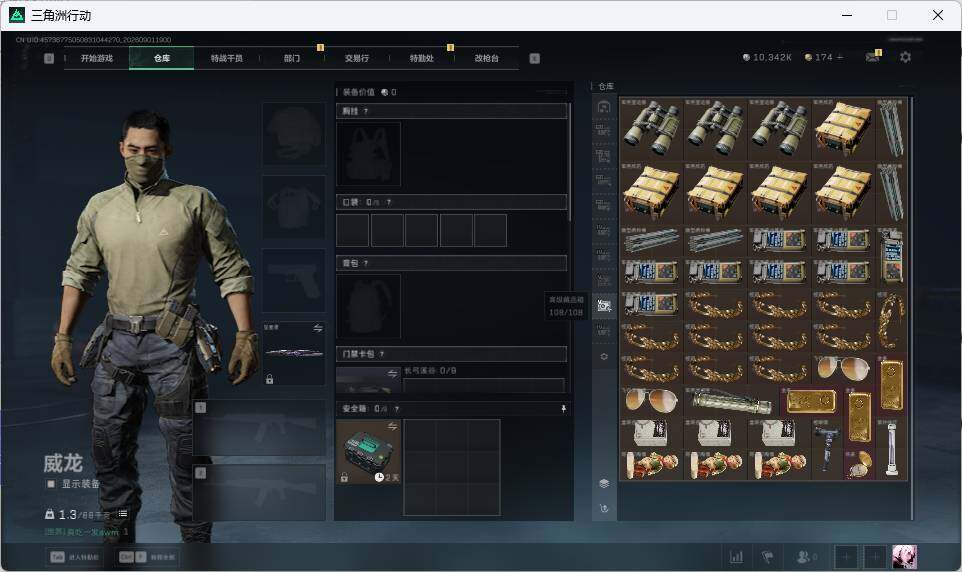Click the warehouse grid scrollbar
This screenshot has height=572, width=962.
point(912,307)
